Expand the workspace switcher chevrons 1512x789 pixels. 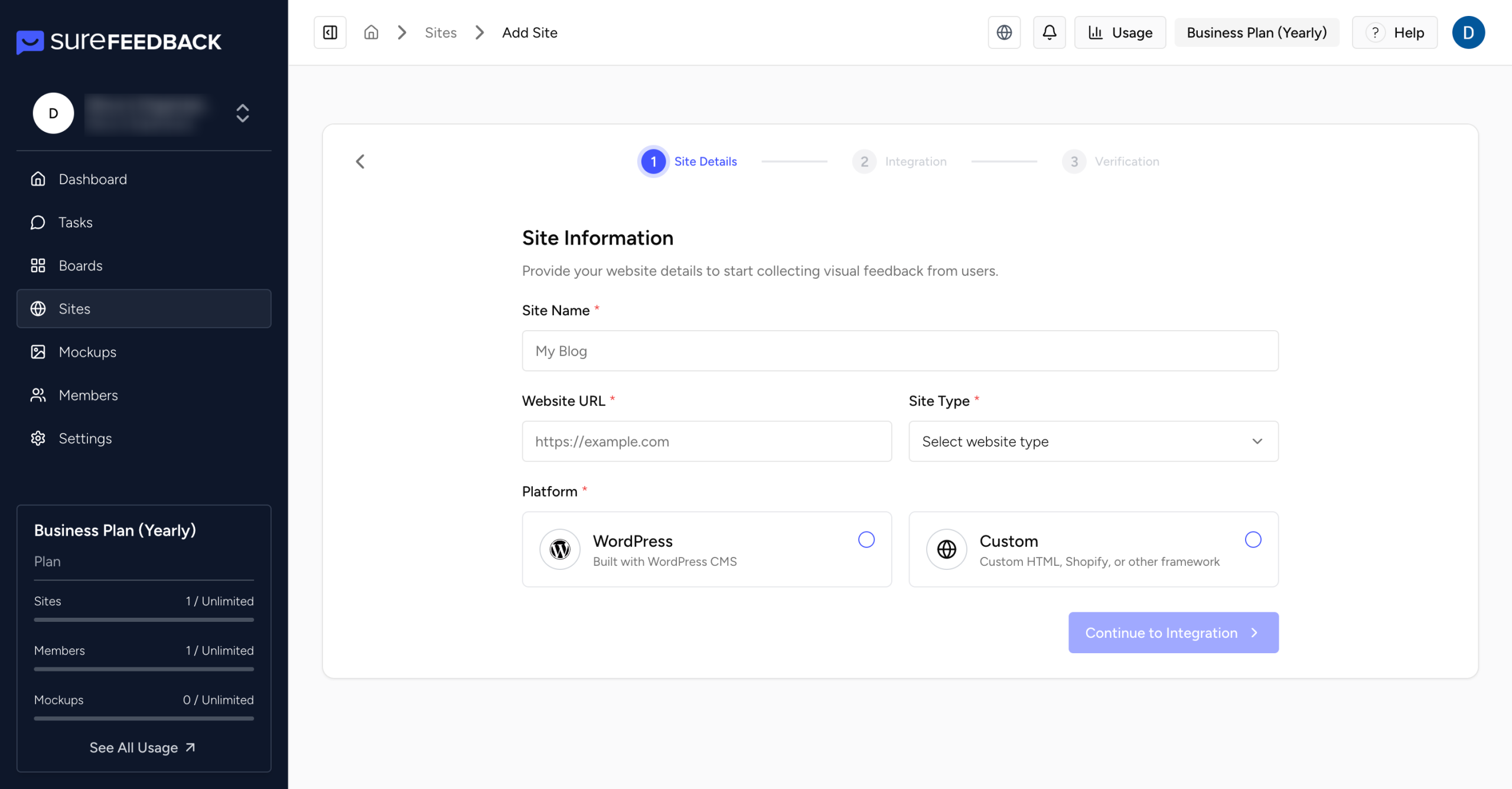coord(243,113)
